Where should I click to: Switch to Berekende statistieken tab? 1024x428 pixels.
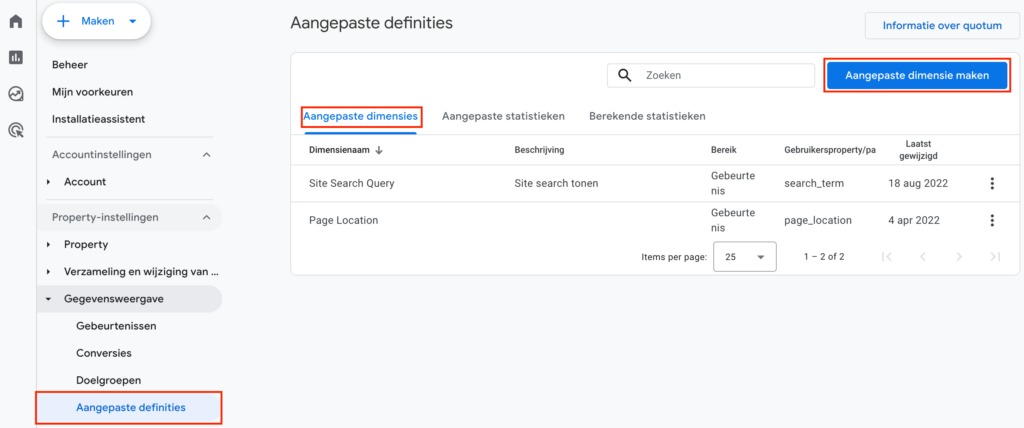tap(647, 116)
